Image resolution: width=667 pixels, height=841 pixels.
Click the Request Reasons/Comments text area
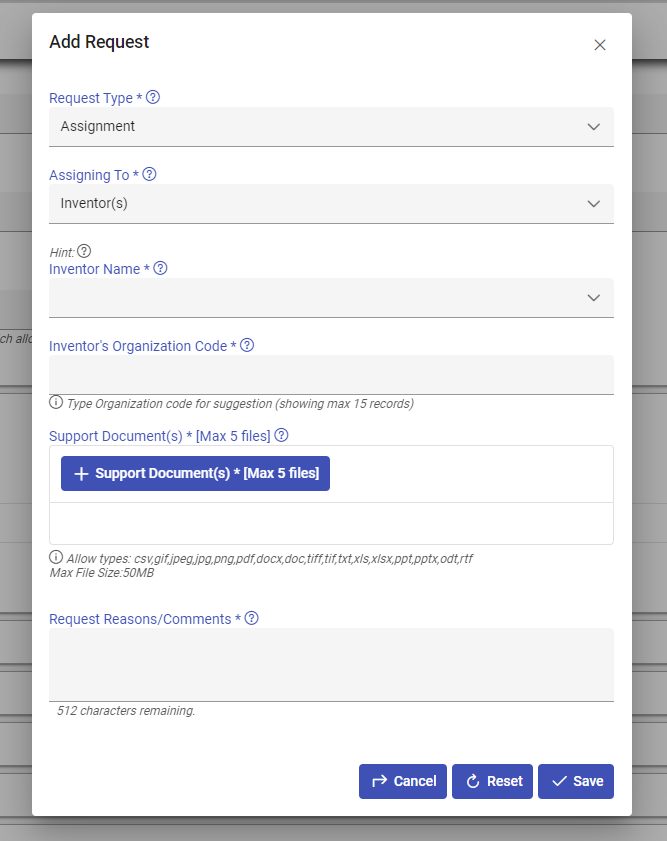(331, 664)
